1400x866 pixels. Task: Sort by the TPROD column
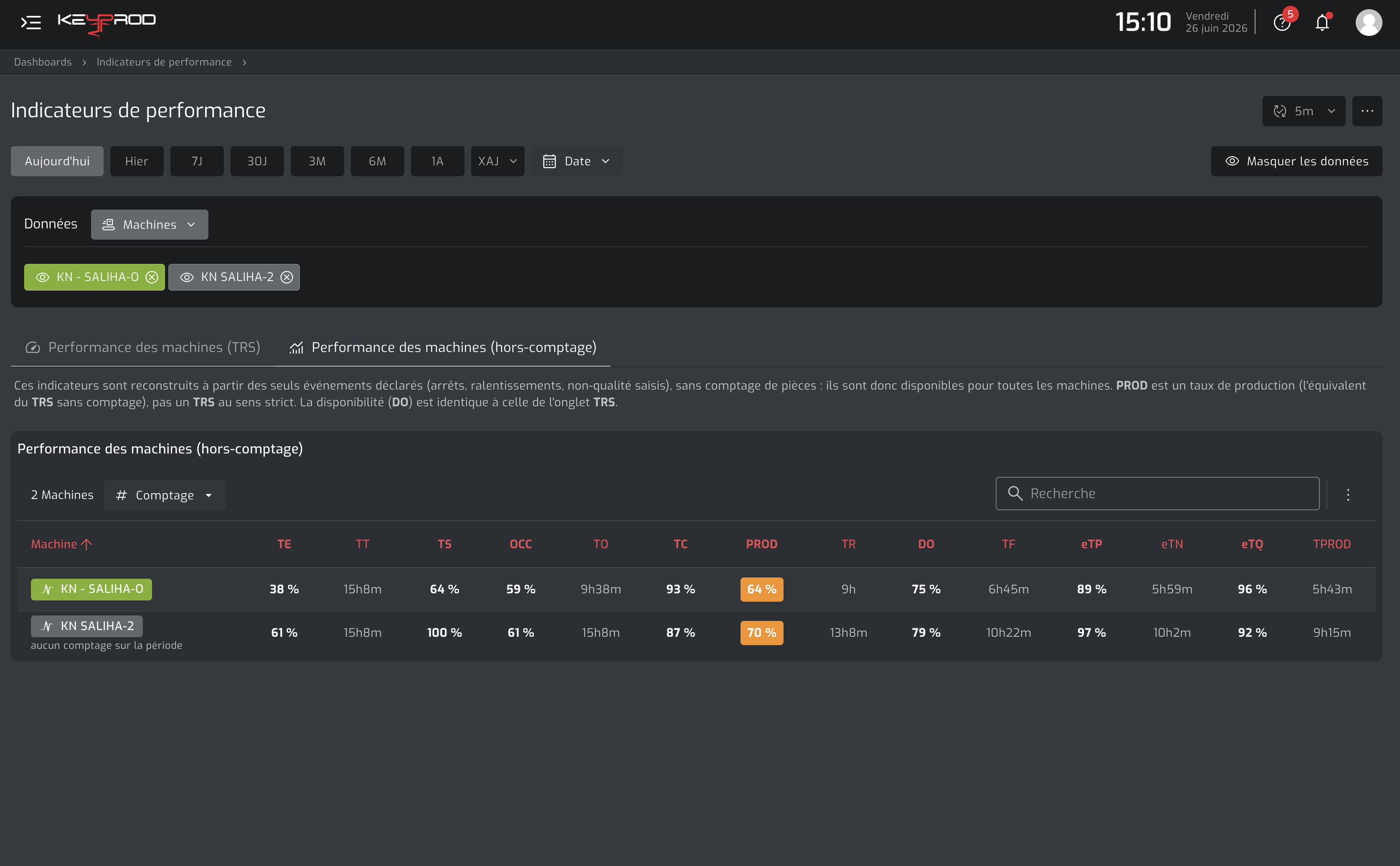1332,544
